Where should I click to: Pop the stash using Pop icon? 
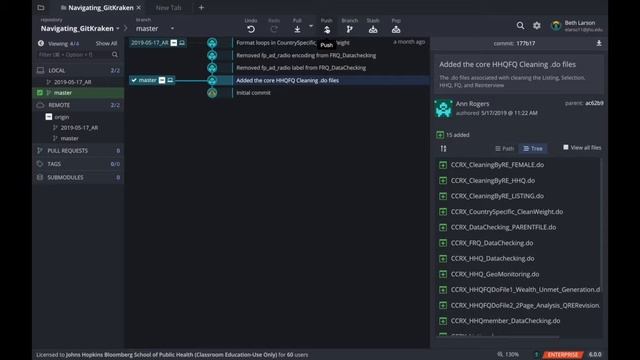[x=396, y=29]
